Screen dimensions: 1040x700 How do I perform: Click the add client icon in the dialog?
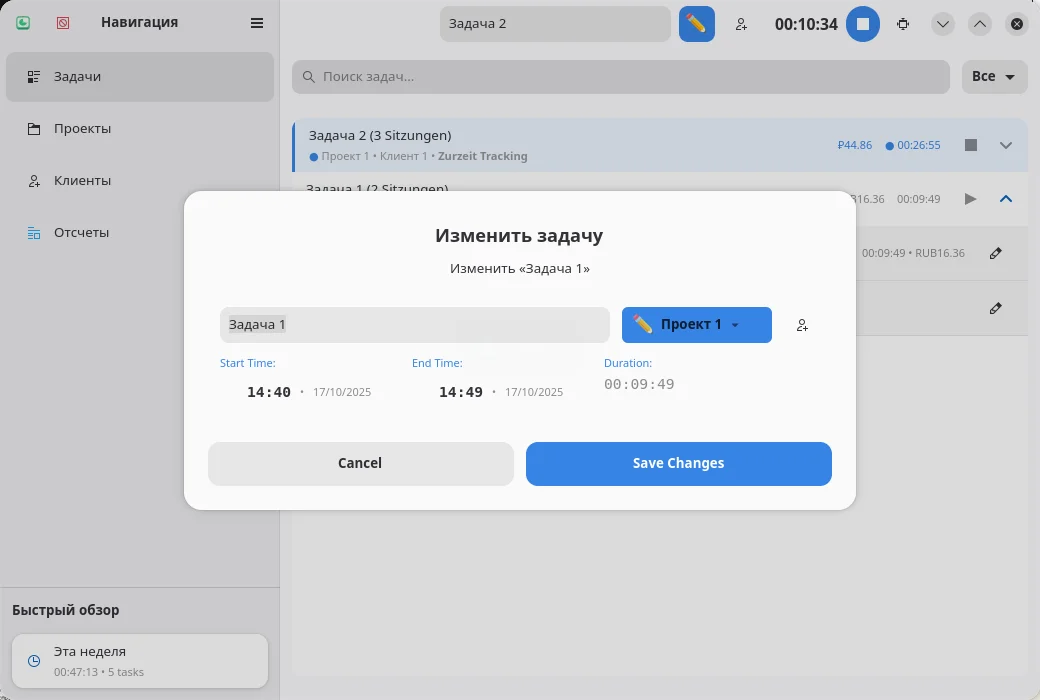(x=802, y=325)
